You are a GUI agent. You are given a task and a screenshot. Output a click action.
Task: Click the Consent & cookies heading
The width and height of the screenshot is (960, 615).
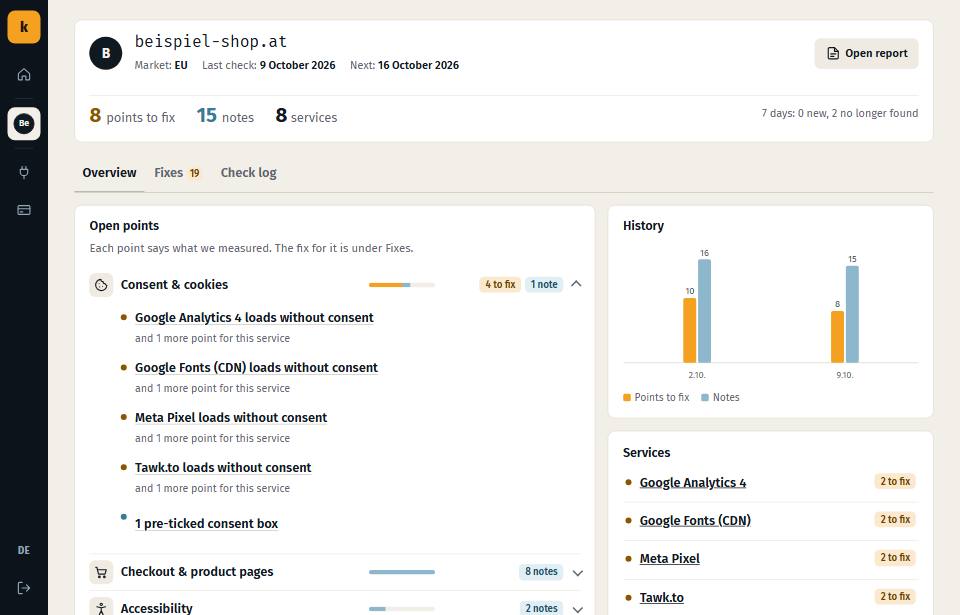click(174, 285)
